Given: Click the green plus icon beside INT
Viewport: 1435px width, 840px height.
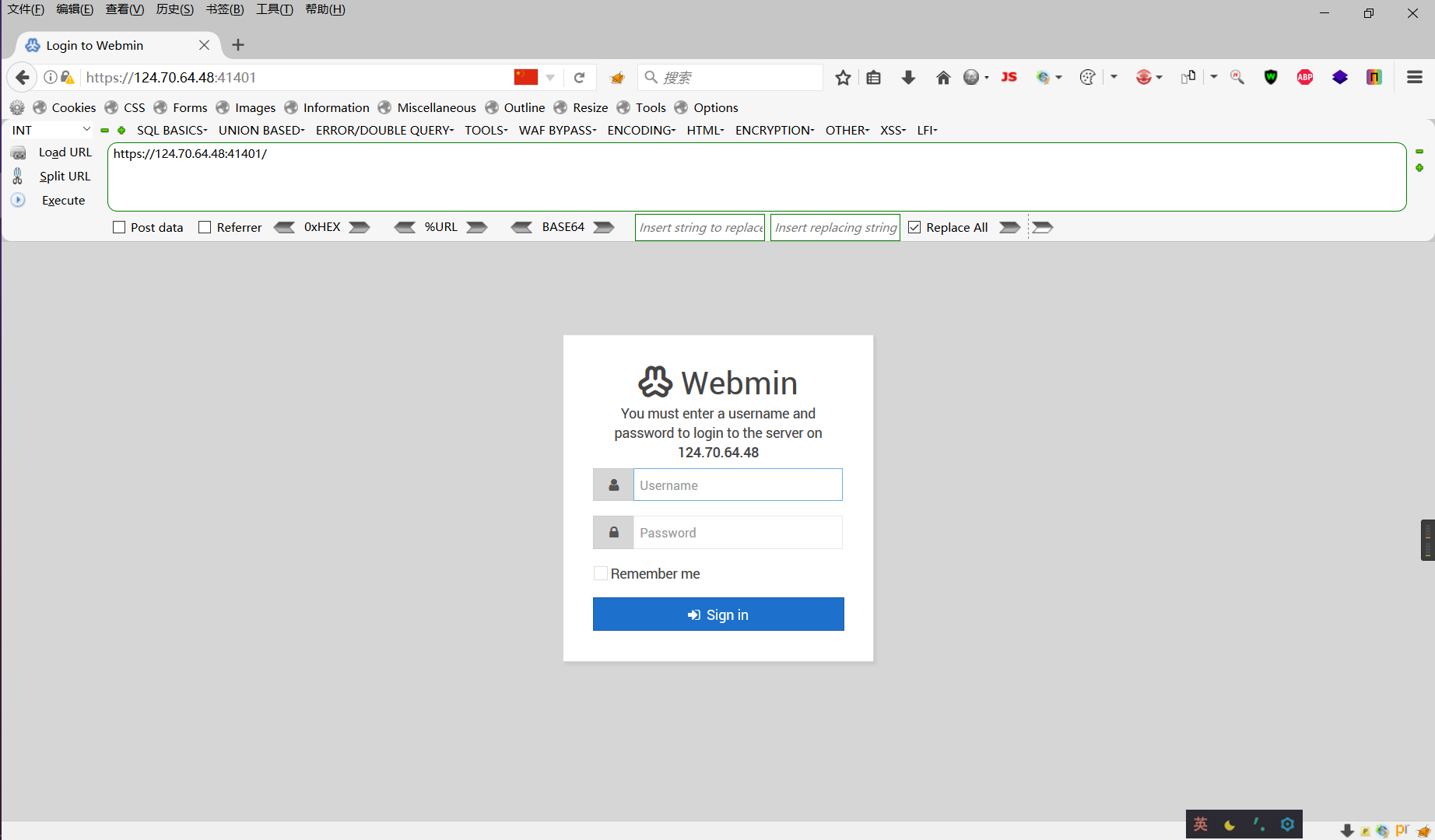Looking at the screenshot, I should click(121, 131).
